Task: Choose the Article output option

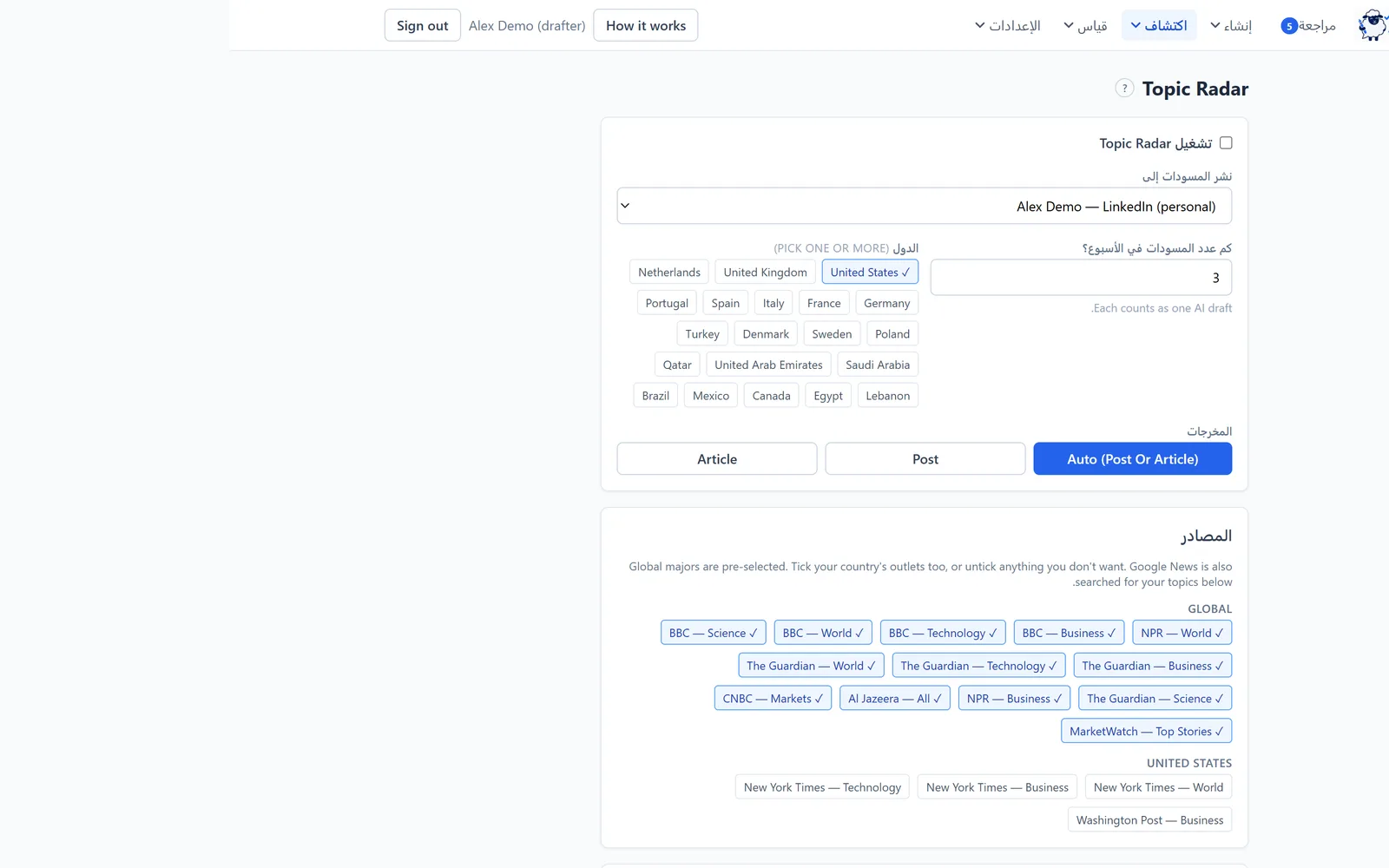Action: pyautogui.click(x=717, y=459)
